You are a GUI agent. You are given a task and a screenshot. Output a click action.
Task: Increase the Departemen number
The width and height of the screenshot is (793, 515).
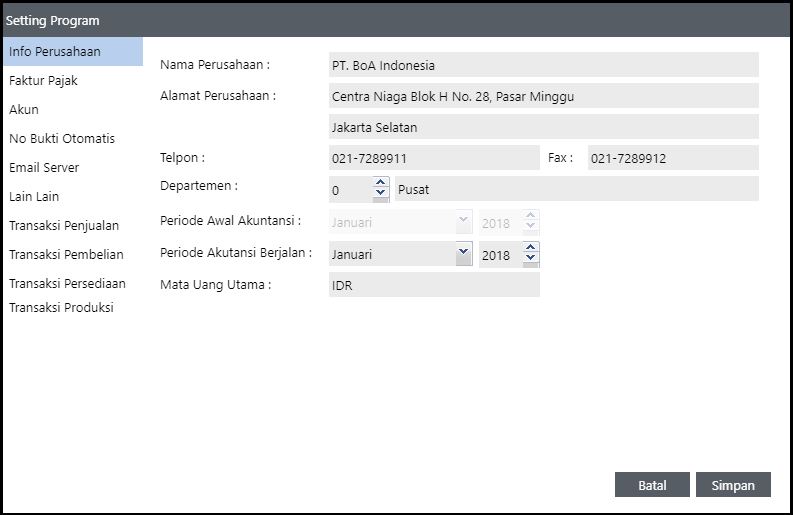click(380, 183)
